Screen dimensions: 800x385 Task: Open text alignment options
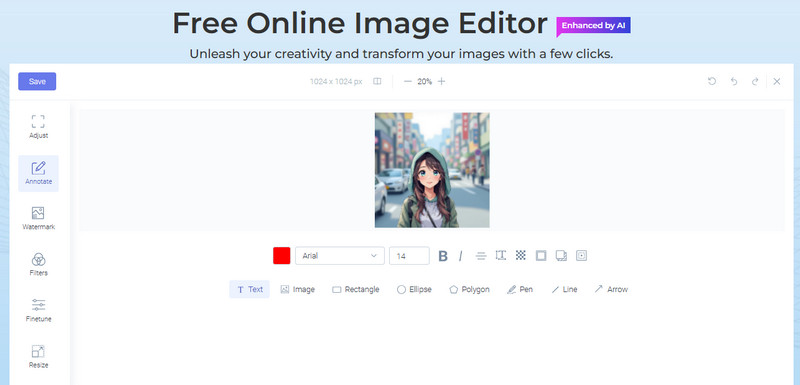(481, 256)
